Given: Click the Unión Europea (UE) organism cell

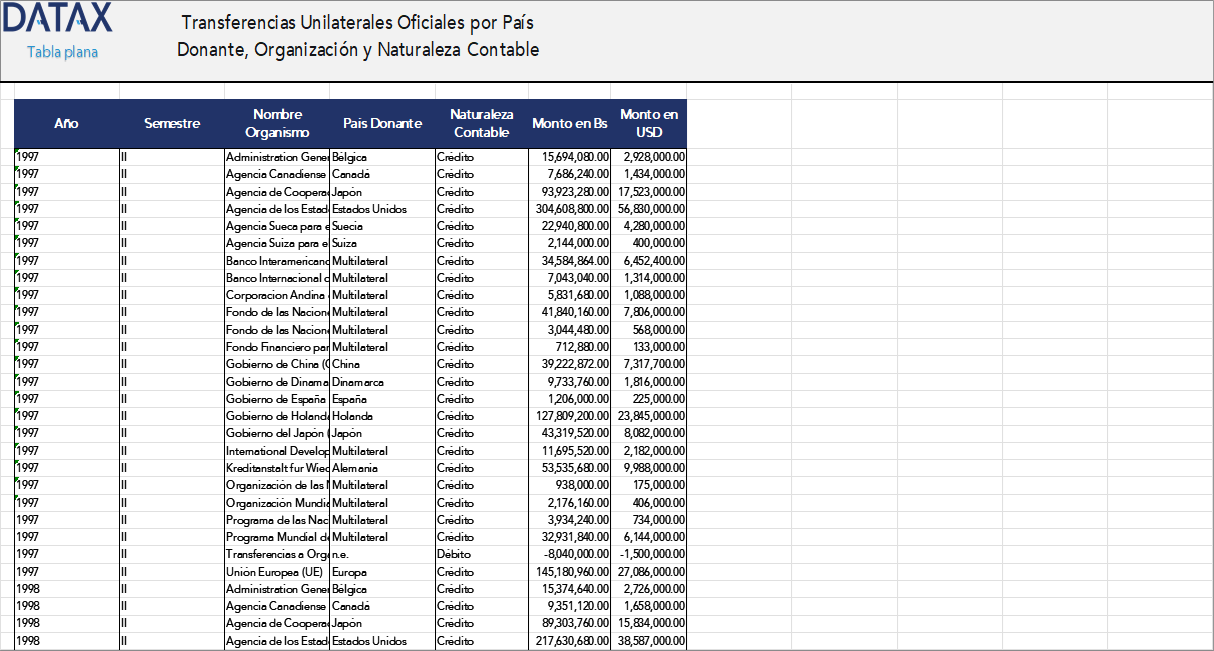Looking at the screenshot, I should tap(278, 571).
